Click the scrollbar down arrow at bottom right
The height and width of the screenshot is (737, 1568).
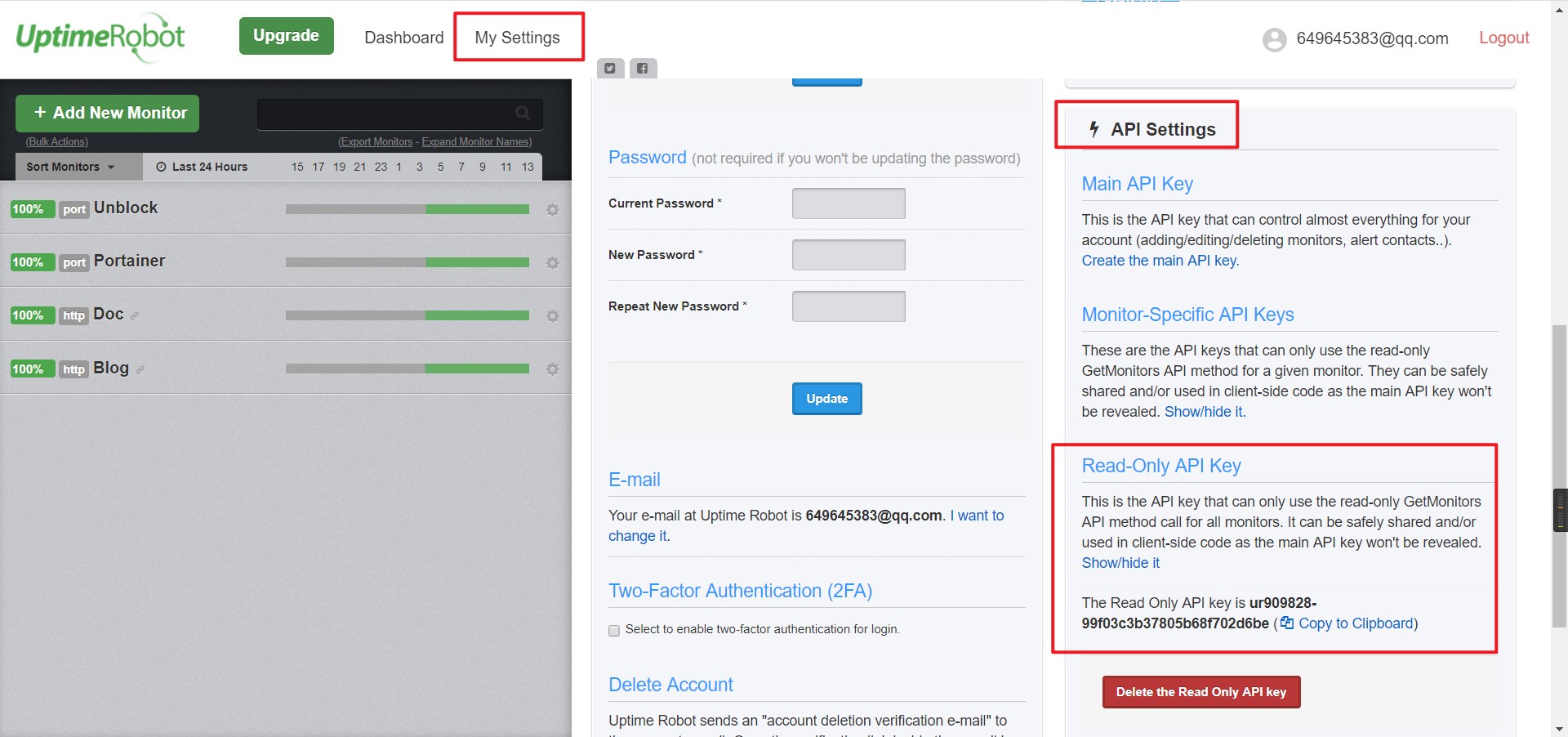(x=1560, y=729)
